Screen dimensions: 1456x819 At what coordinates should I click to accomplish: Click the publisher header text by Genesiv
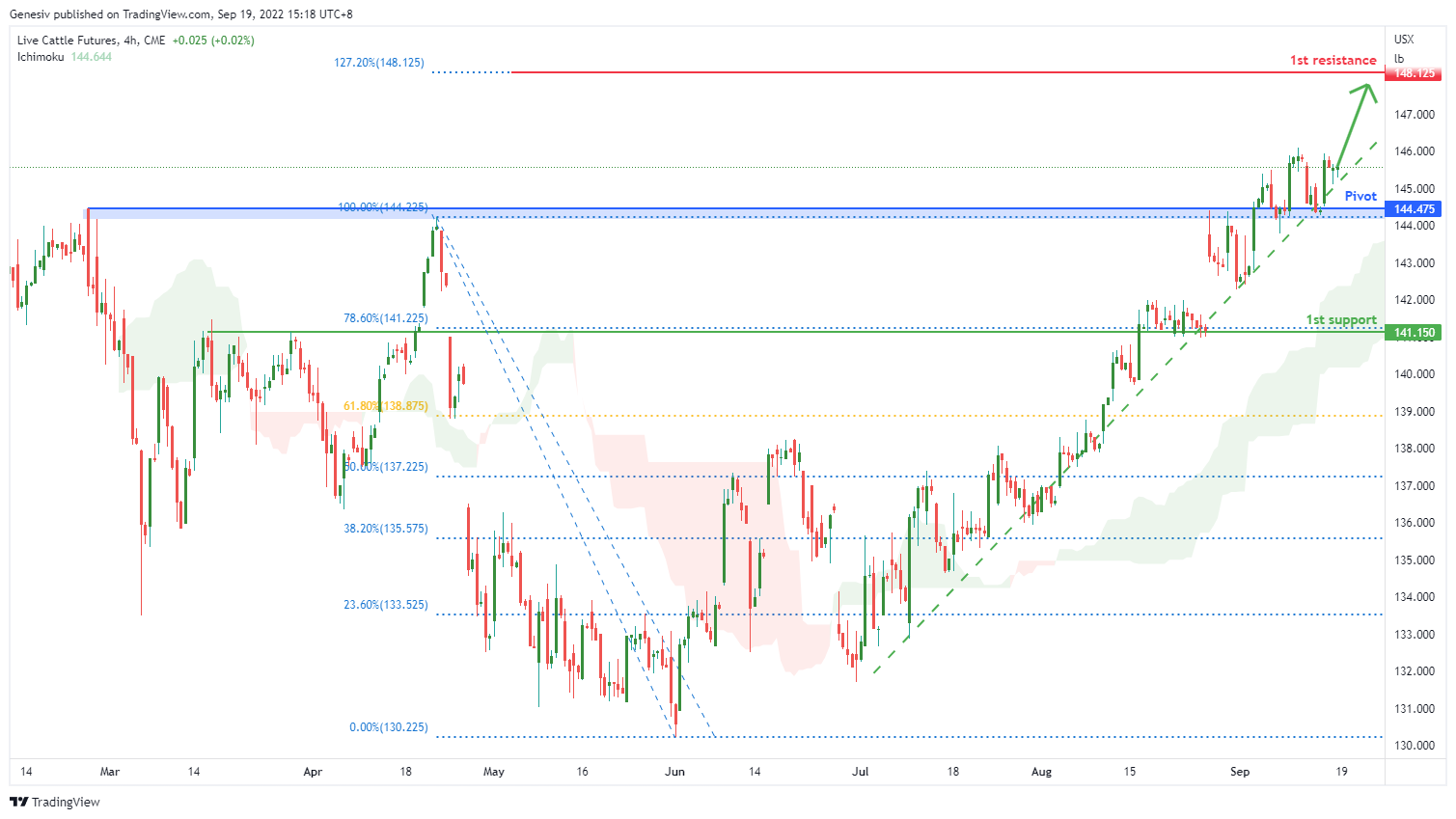(181, 14)
